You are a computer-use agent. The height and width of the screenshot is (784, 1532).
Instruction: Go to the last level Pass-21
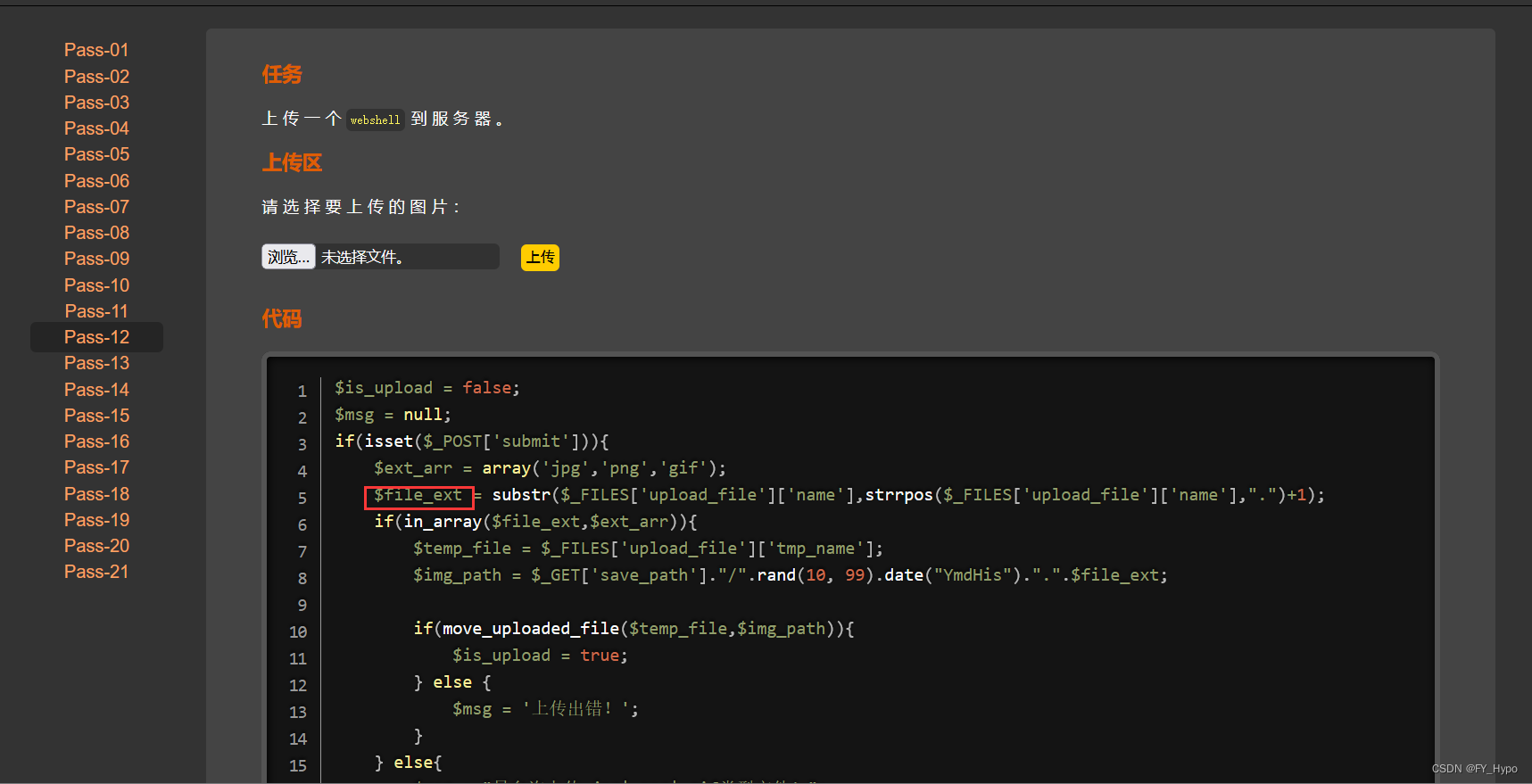pyautogui.click(x=96, y=572)
